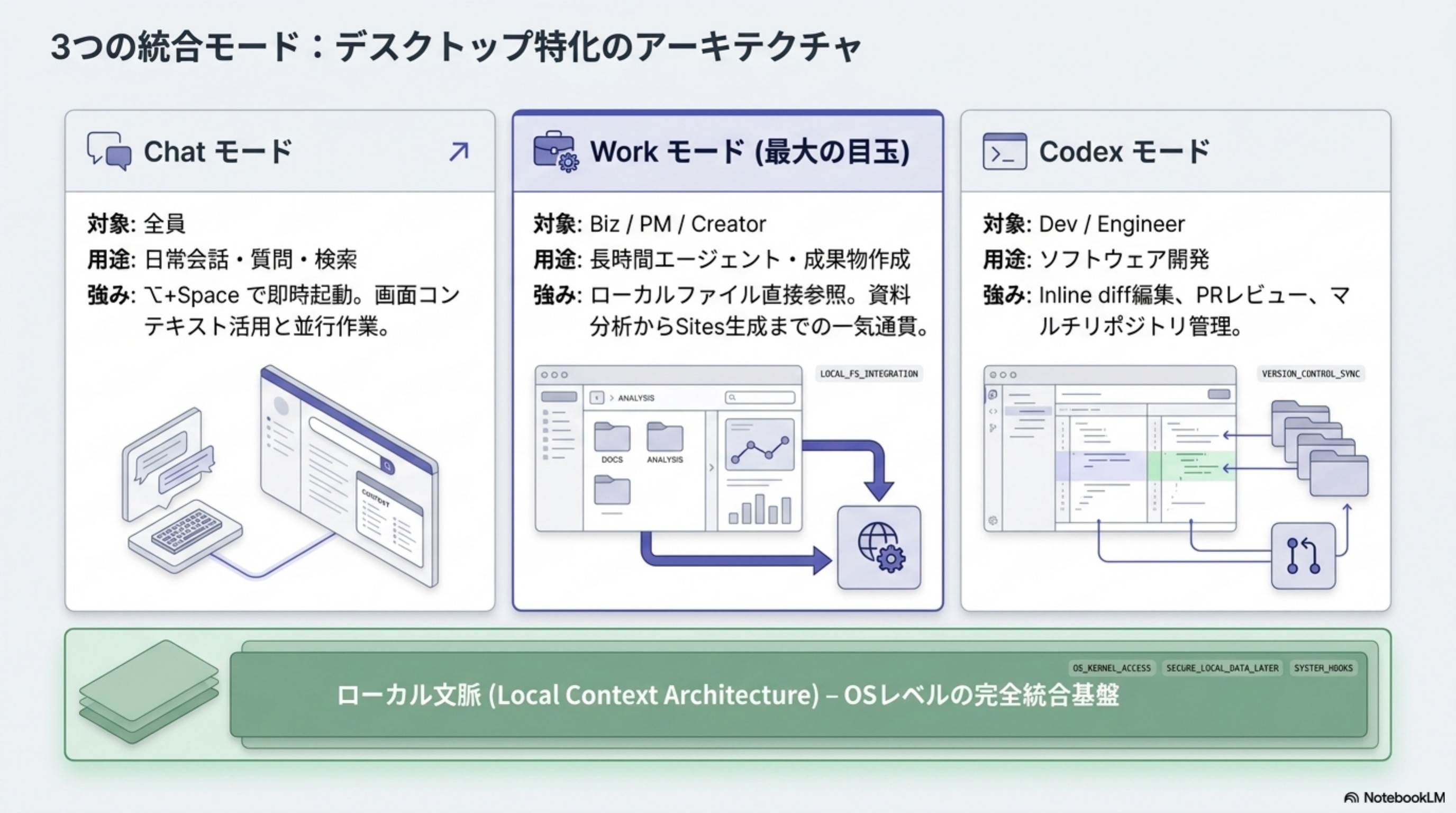Click the button at top right of code editor
1456x813 pixels.
(1218, 394)
